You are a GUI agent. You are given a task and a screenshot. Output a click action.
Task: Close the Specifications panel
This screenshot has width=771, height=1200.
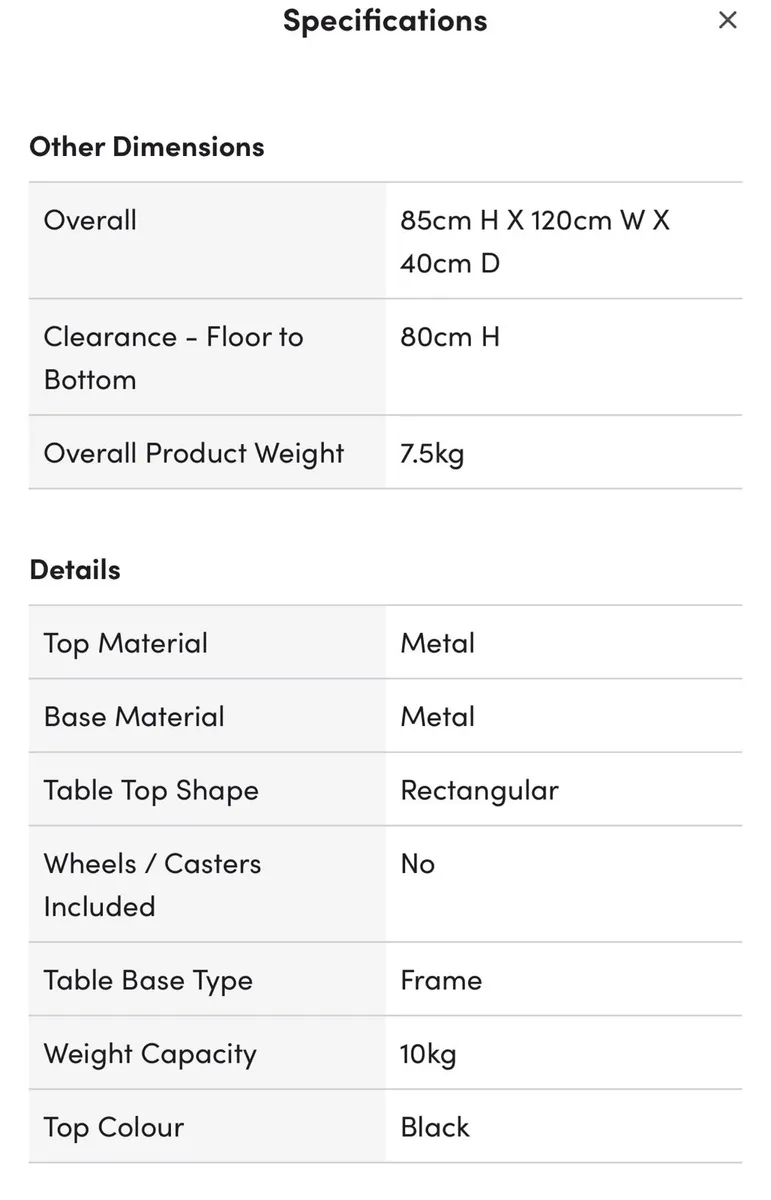728,20
